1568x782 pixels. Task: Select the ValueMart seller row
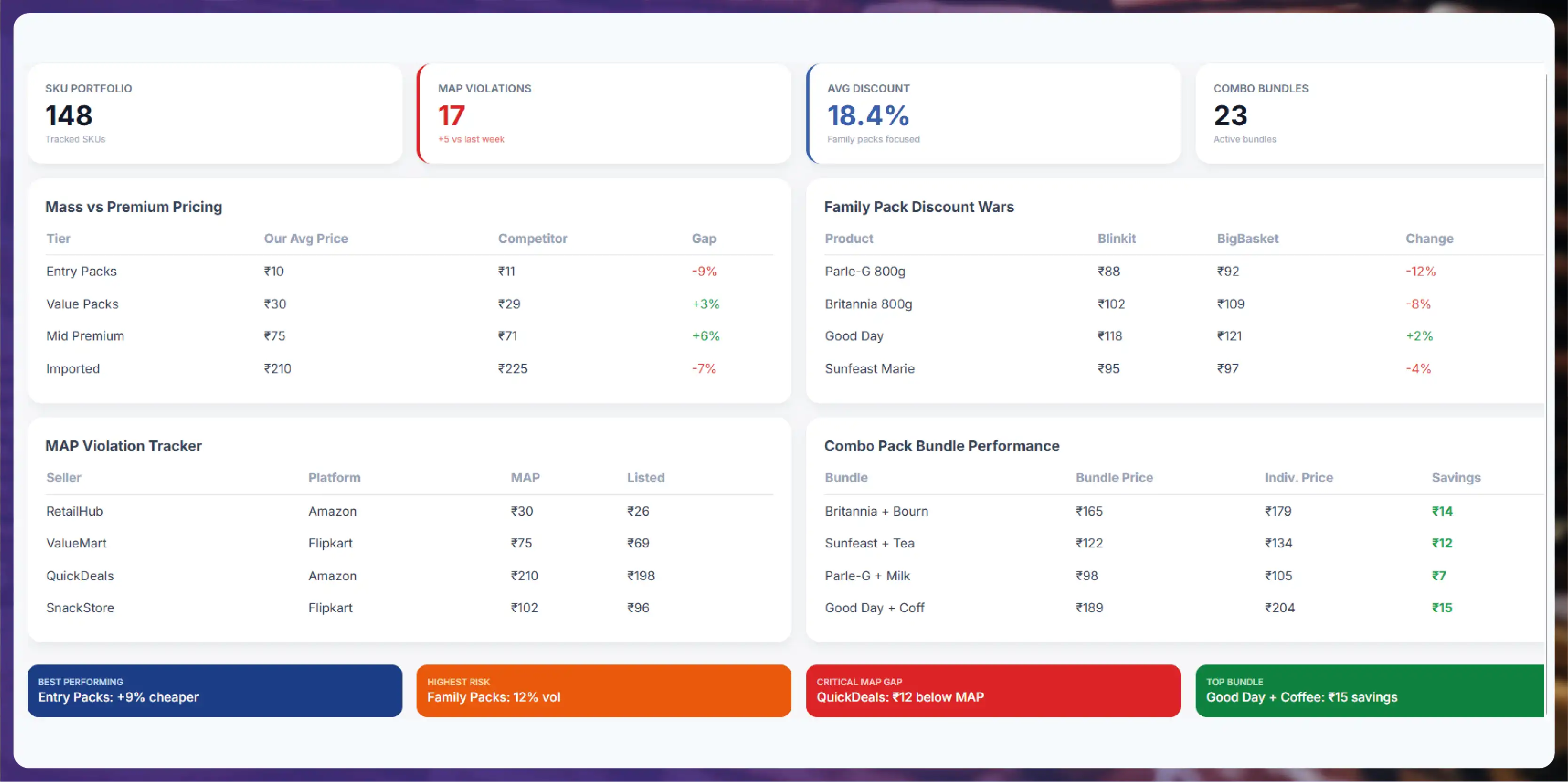click(410, 543)
